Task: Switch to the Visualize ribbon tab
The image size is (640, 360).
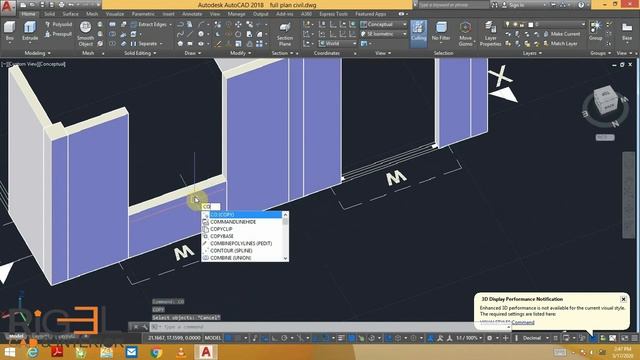Action: point(115,14)
